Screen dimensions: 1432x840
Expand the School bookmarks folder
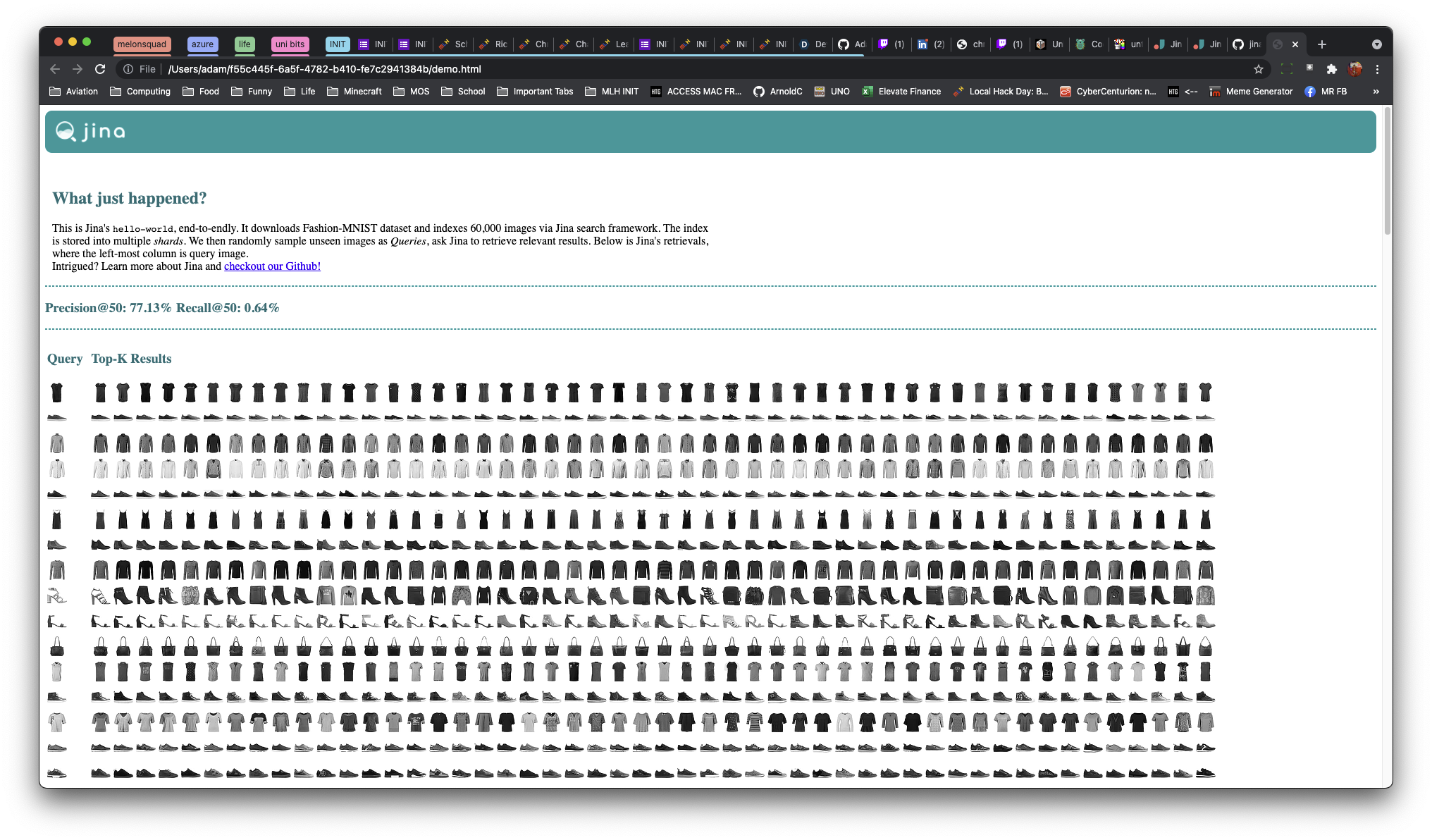click(x=463, y=92)
